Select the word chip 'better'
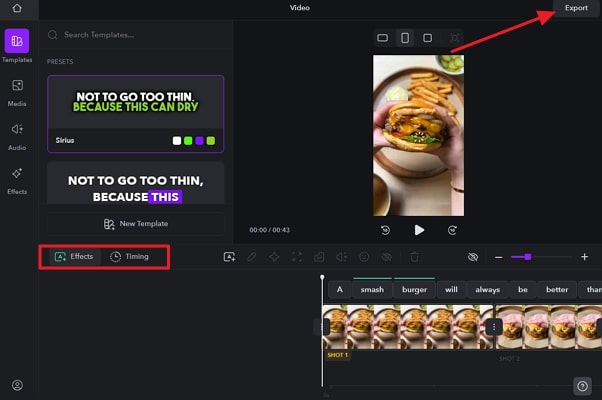602x400 pixels. (557, 289)
